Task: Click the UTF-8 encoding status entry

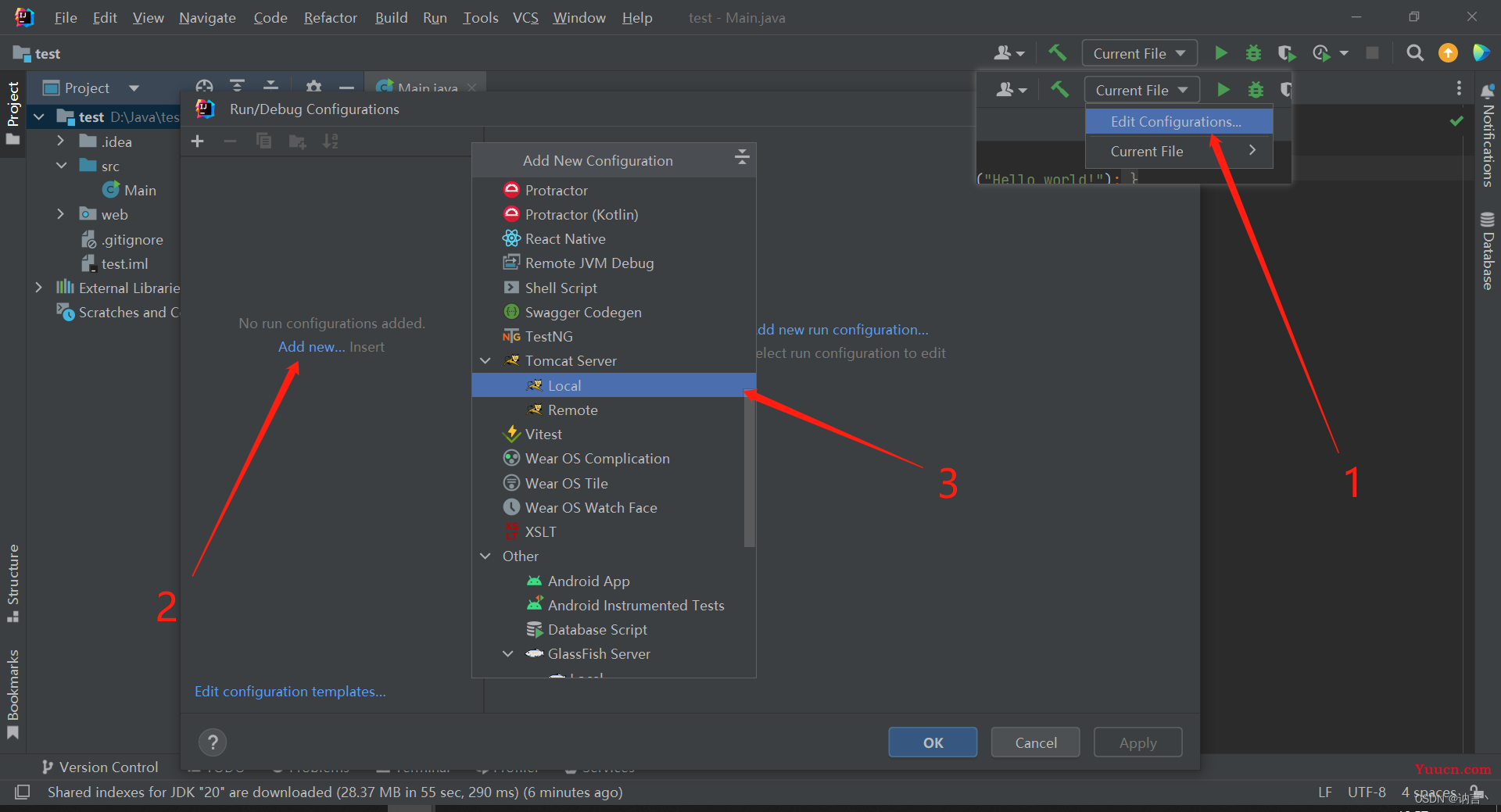Action: 1367,792
